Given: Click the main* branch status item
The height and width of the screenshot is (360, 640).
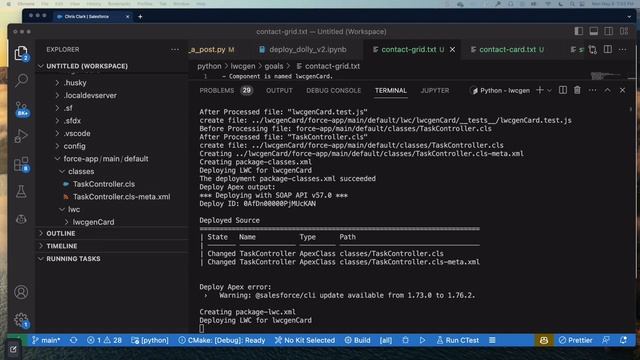Looking at the screenshot, I should tap(46, 340).
